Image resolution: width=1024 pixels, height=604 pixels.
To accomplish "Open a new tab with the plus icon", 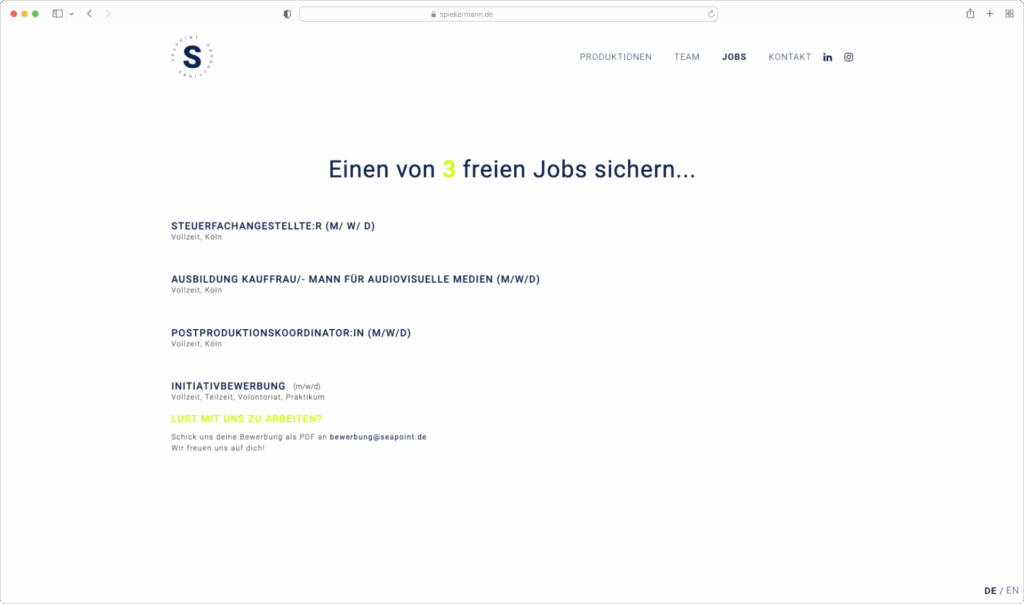I will tap(989, 14).
